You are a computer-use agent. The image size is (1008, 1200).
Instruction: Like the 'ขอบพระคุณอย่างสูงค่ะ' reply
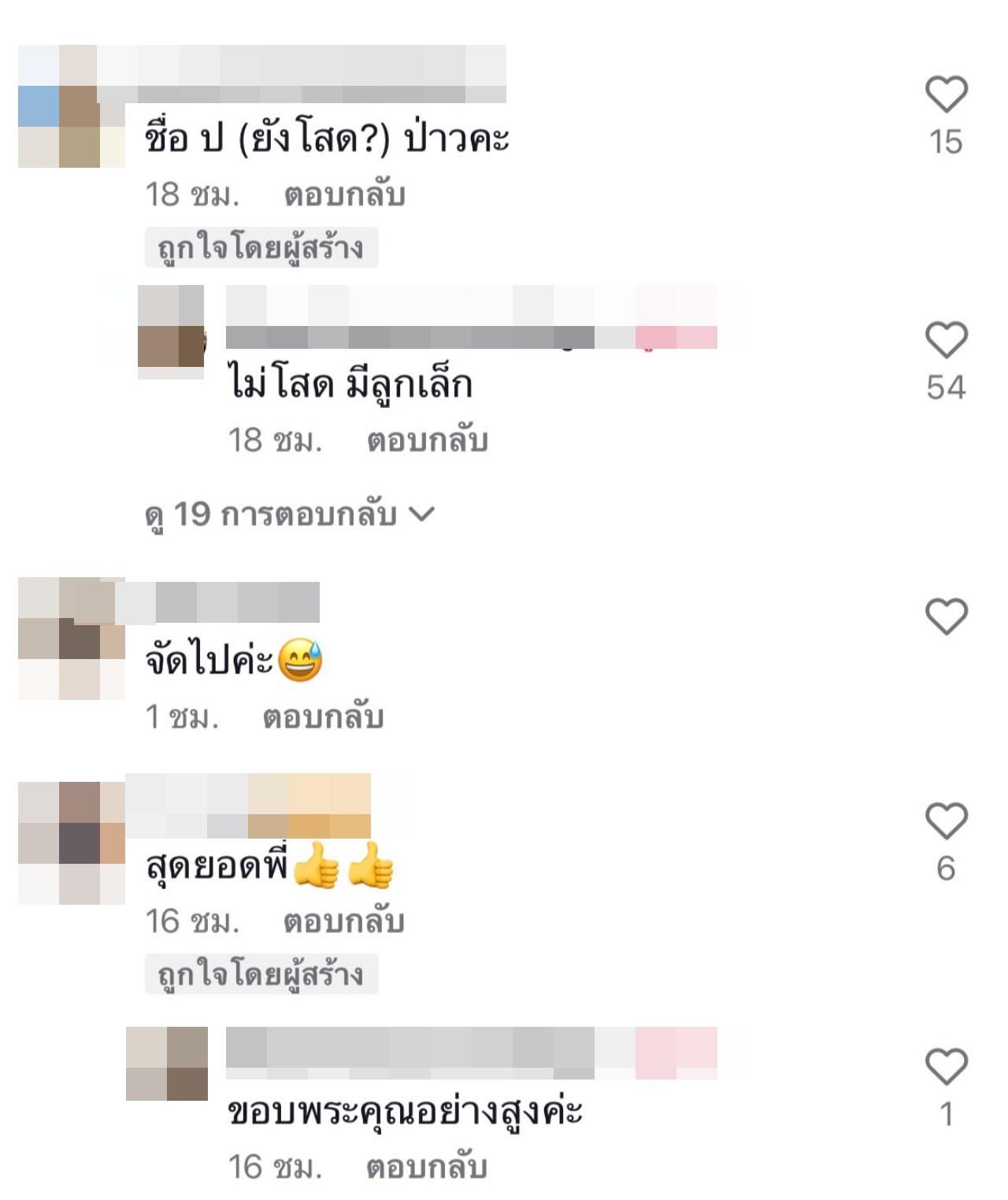pos(946,1067)
